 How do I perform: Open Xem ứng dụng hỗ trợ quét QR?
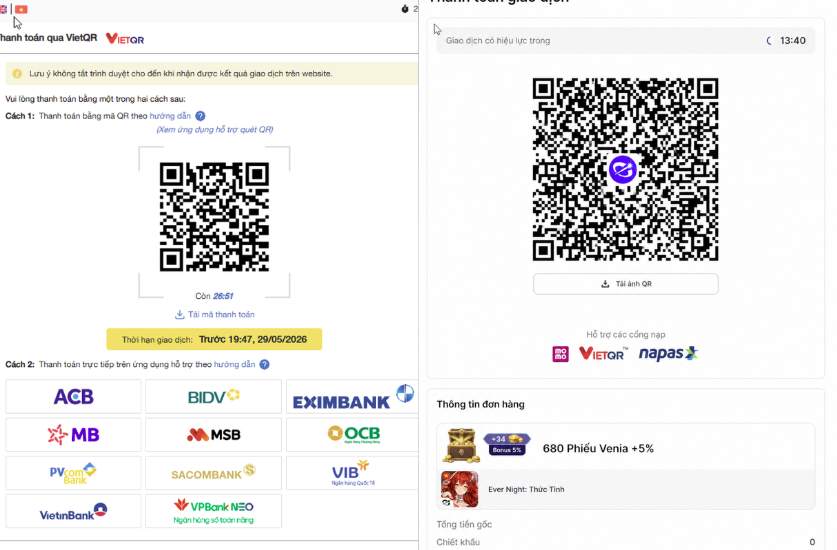click(x=215, y=129)
